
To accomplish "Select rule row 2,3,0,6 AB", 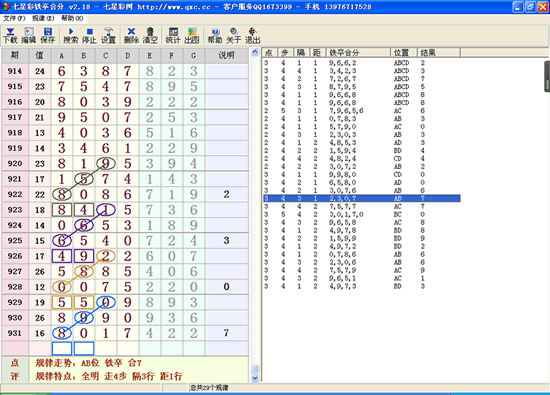I will [x=362, y=262].
